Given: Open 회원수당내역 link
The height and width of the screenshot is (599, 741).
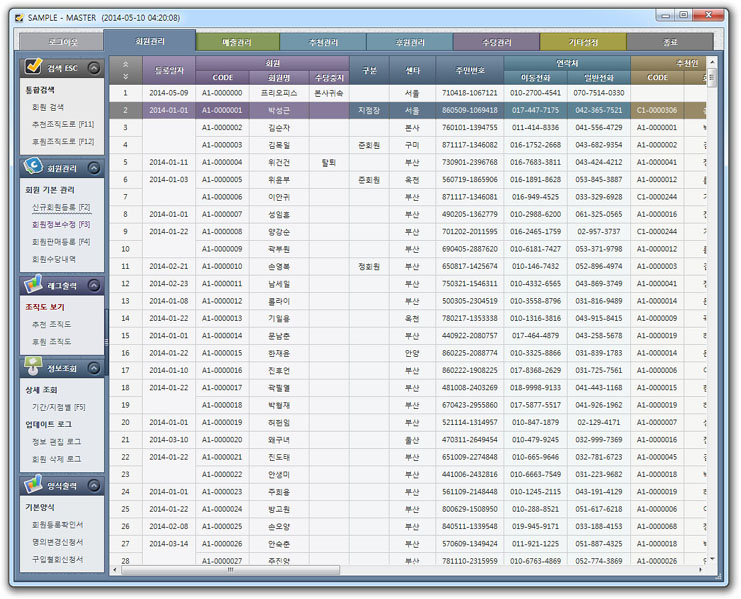Looking at the screenshot, I should [x=53, y=259].
